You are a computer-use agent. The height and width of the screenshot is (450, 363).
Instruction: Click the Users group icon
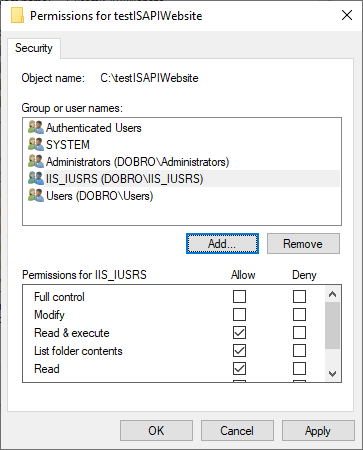coord(36,196)
